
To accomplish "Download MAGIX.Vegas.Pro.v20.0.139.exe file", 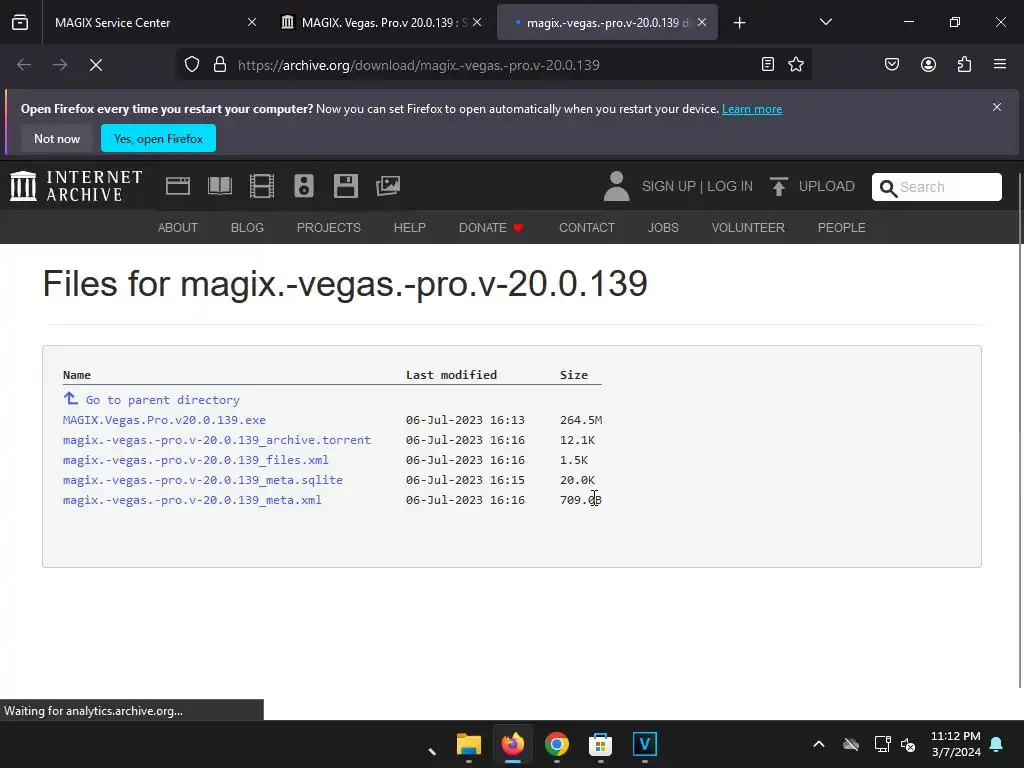I will tap(164, 420).
